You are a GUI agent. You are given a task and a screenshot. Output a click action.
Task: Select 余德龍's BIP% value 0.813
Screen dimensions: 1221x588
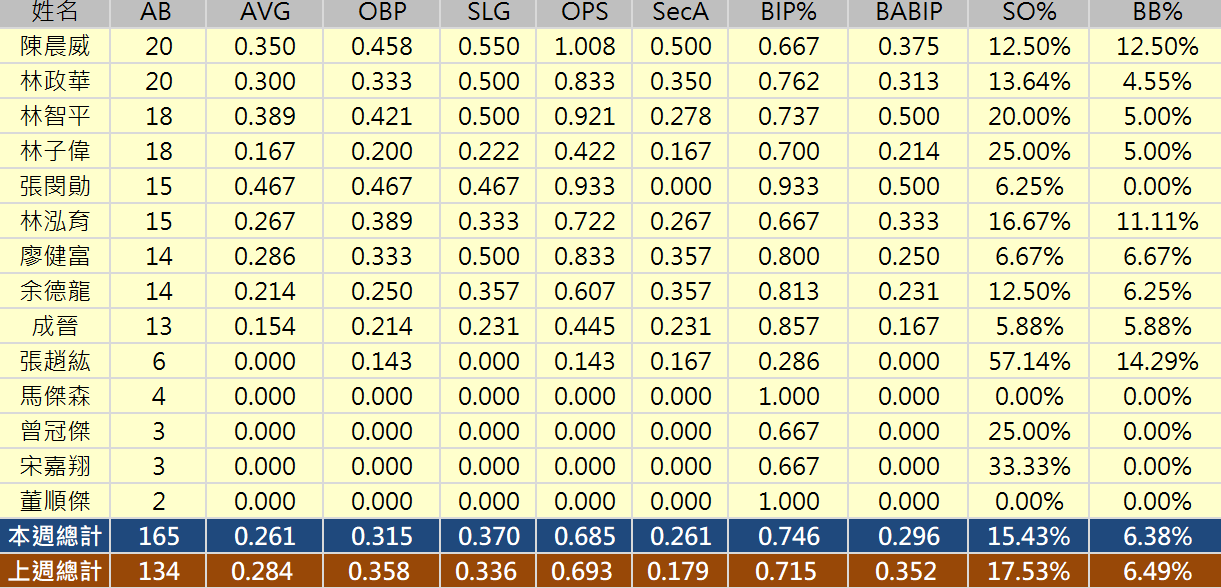[x=788, y=292]
